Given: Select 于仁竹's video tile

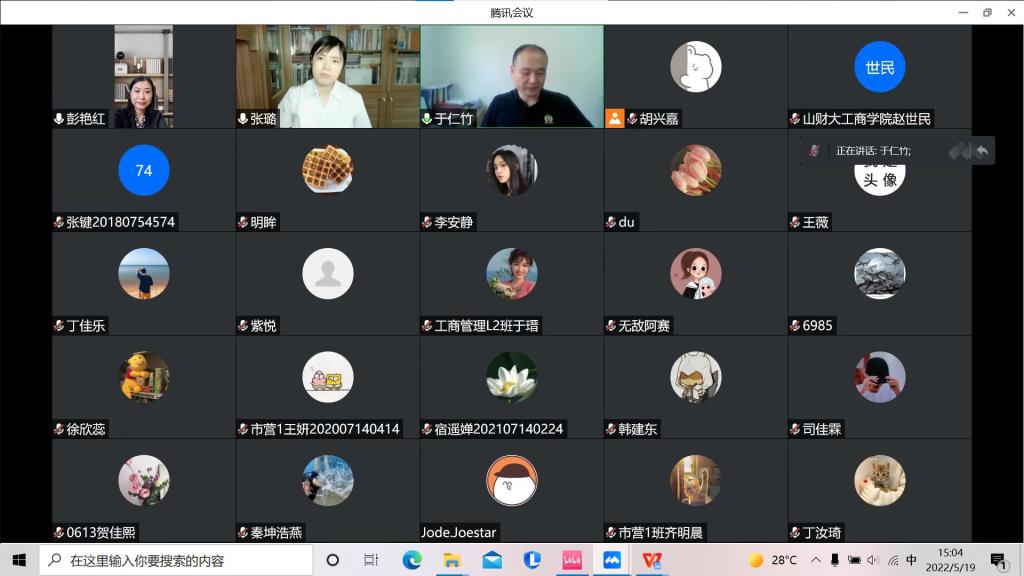Looking at the screenshot, I should click(x=512, y=75).
